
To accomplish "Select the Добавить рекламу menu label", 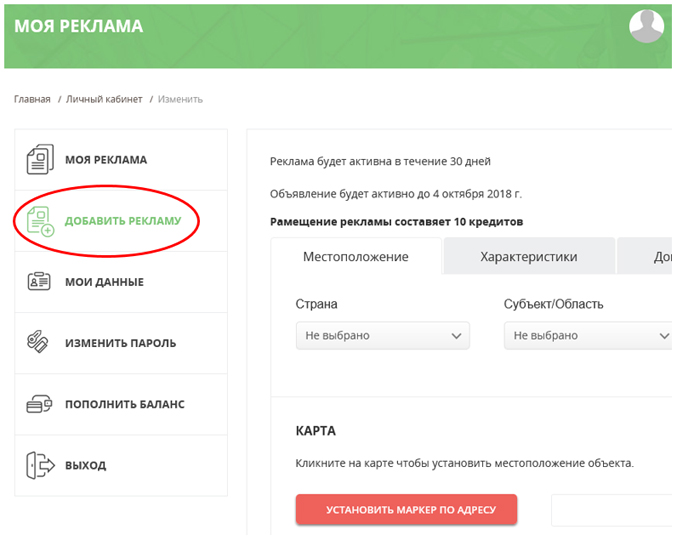I will point(123,221).
